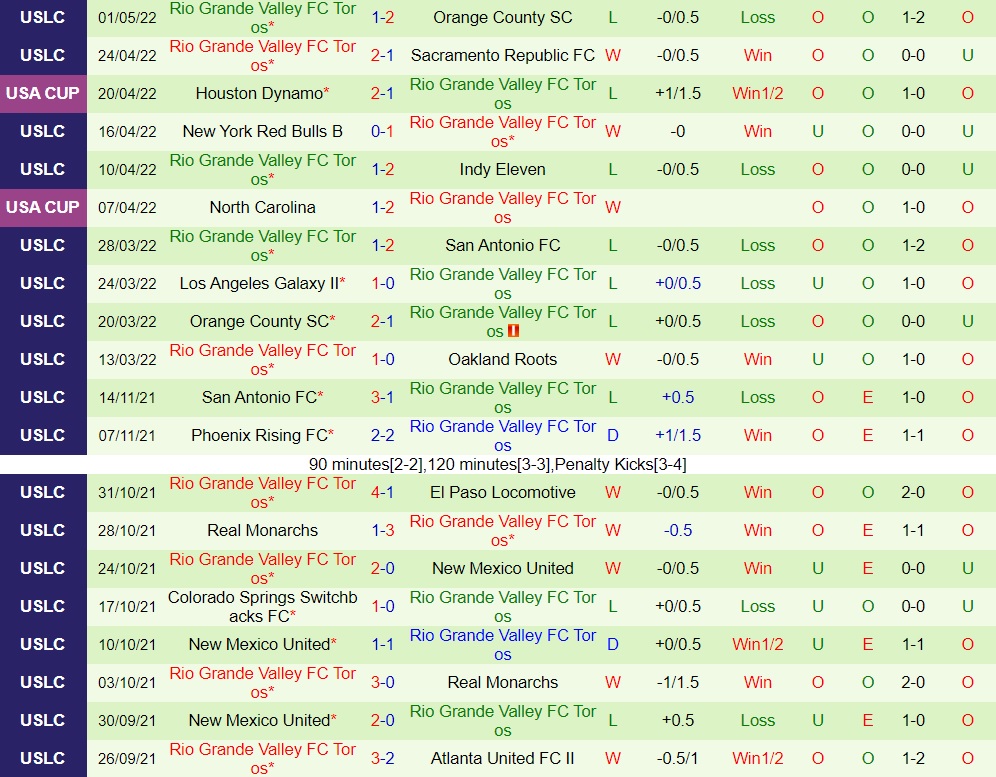Click the 2-0 score of the 30/09/21 match
Viewport: 996px width, 777px height.
pos(382,720)
